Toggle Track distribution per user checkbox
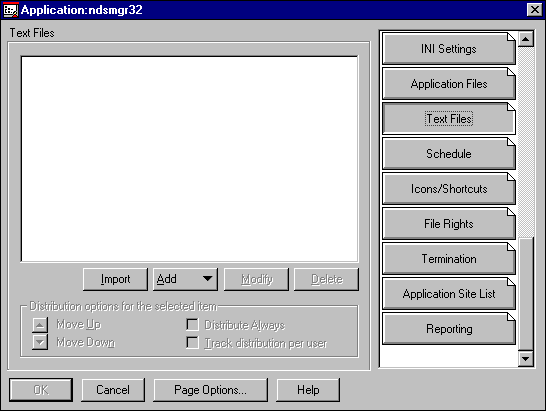 (192, 342)
